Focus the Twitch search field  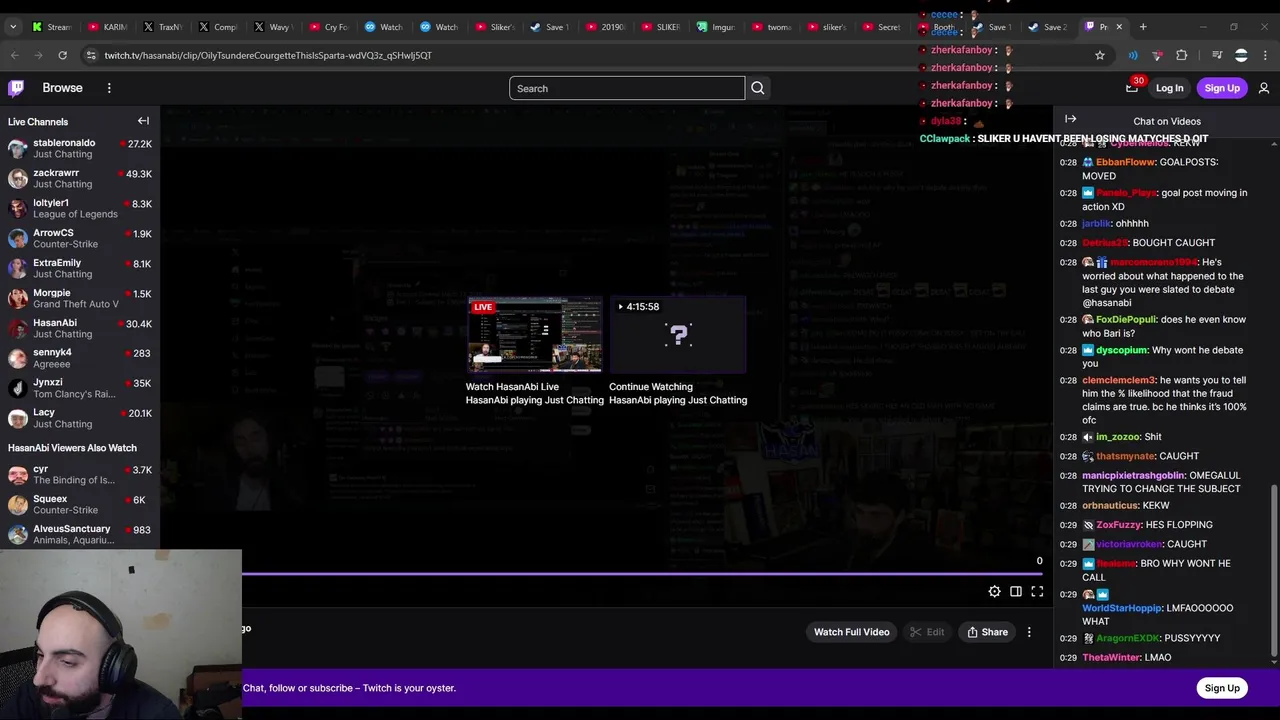tap(627, 88)
